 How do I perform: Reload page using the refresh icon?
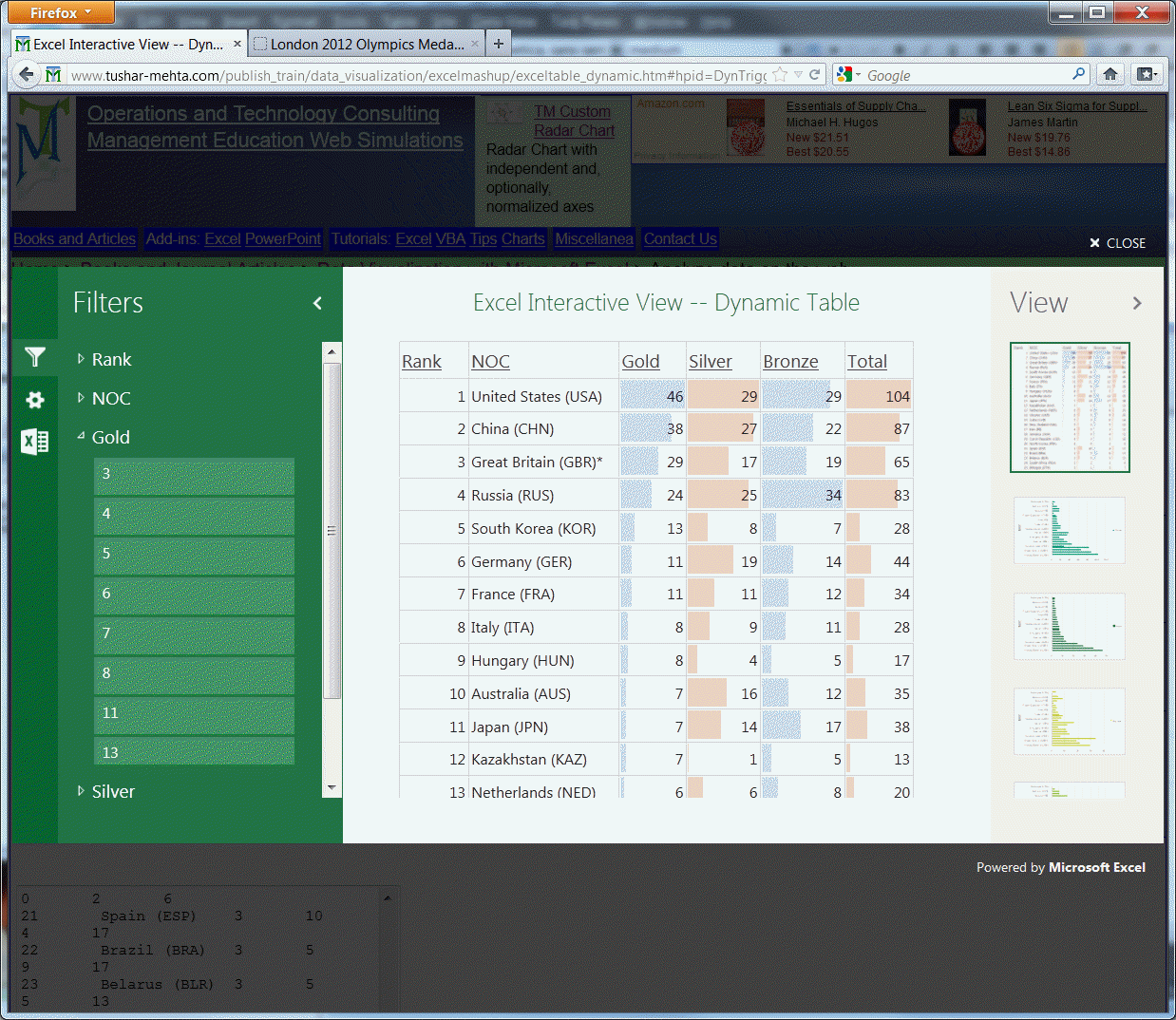[x=814, y=75]
